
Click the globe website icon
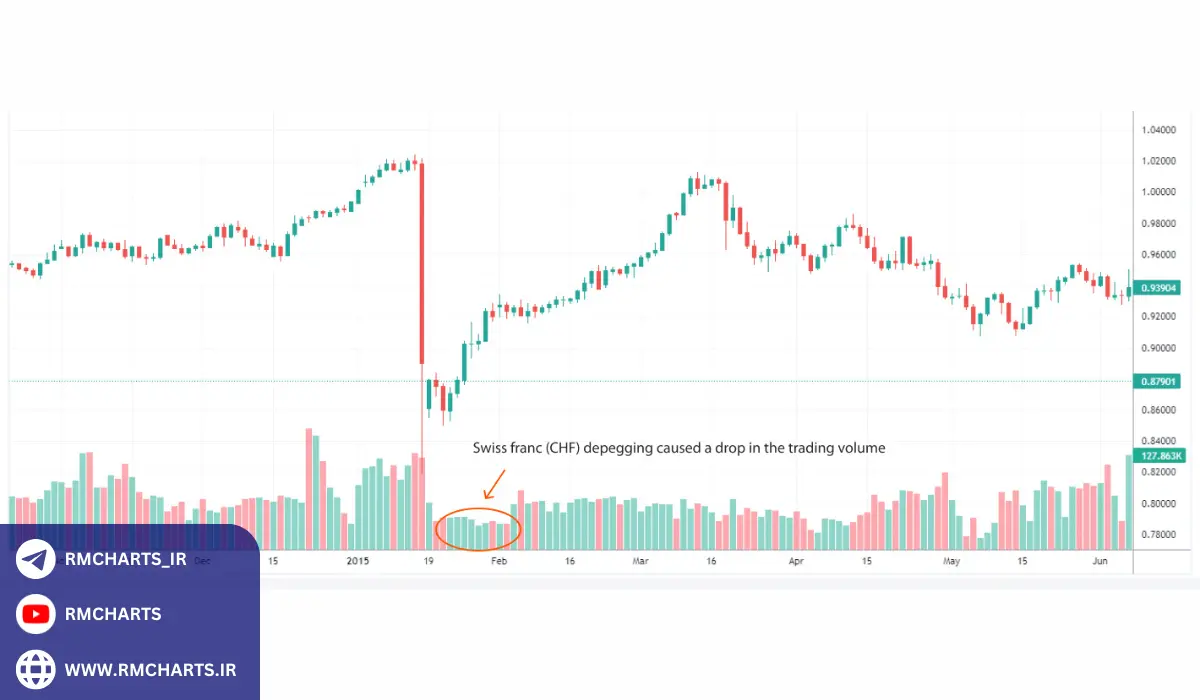[x=36, y=669]
